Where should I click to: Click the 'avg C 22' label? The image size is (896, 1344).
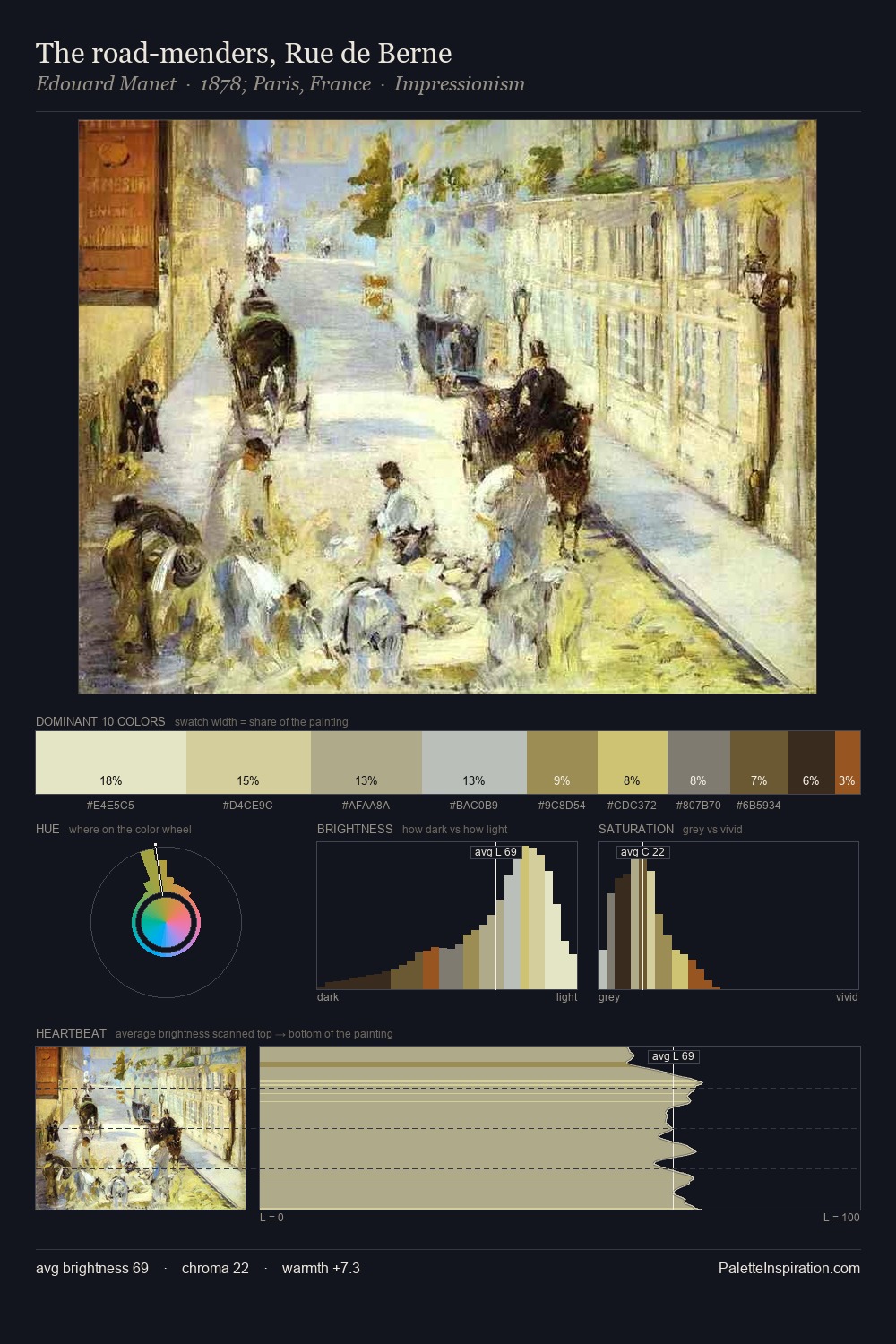tap(642, 852)
